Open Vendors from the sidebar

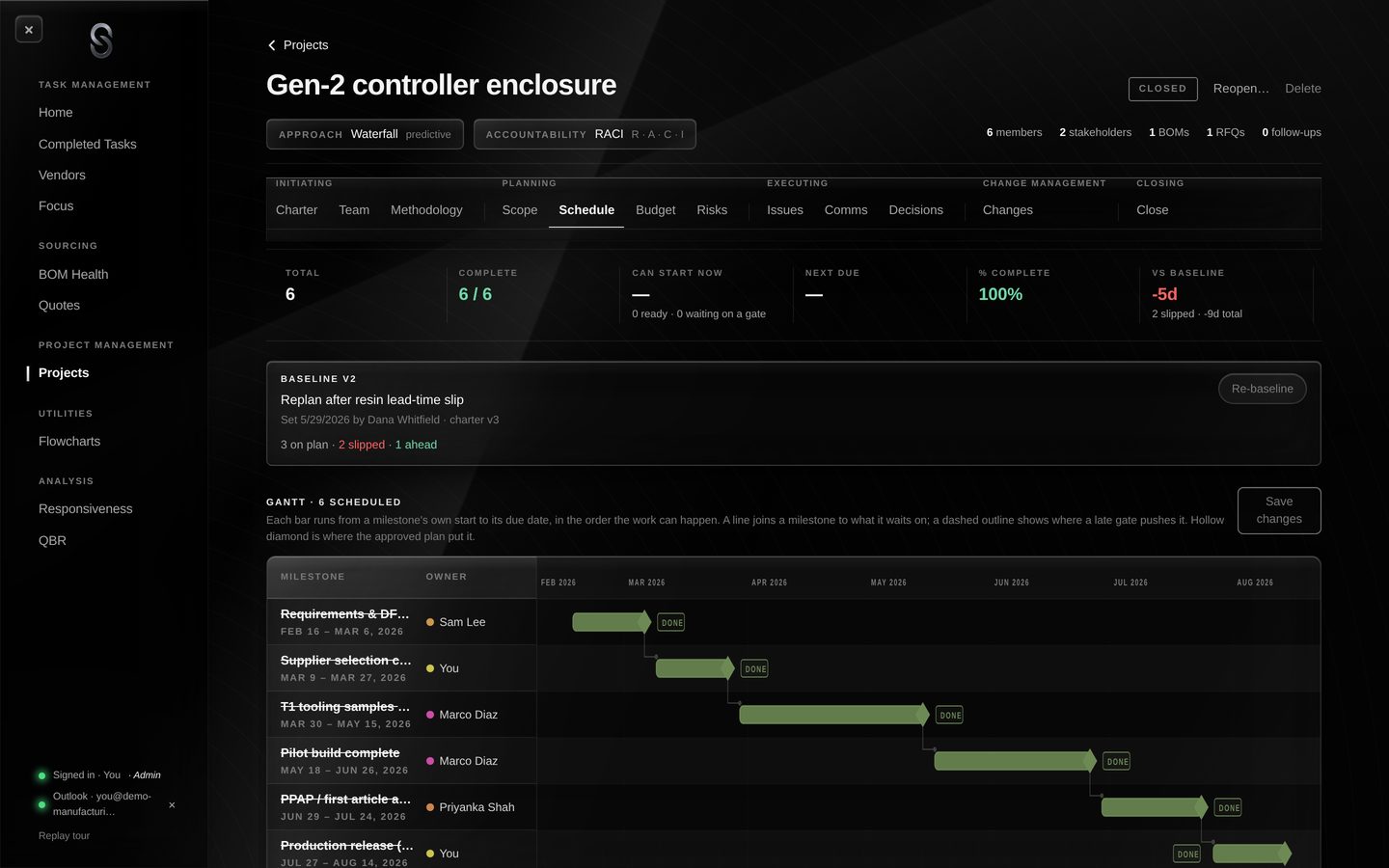[62, 175]
